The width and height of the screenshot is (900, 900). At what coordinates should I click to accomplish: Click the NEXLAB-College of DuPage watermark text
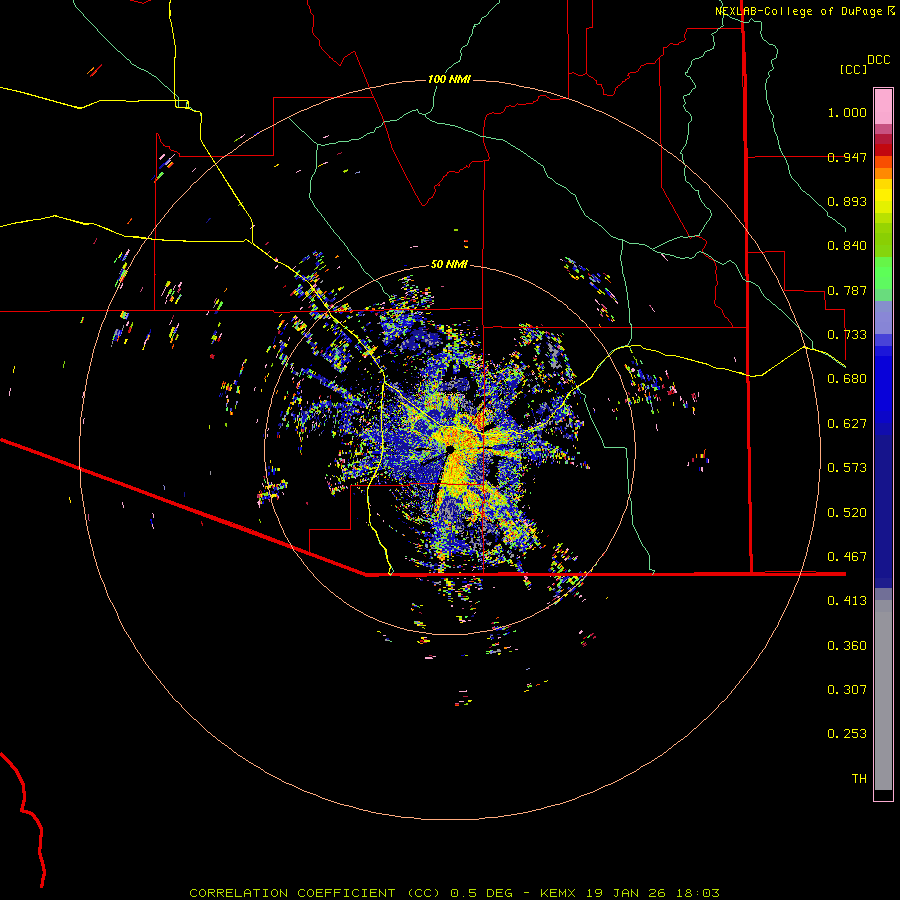[x=798, y=11]
